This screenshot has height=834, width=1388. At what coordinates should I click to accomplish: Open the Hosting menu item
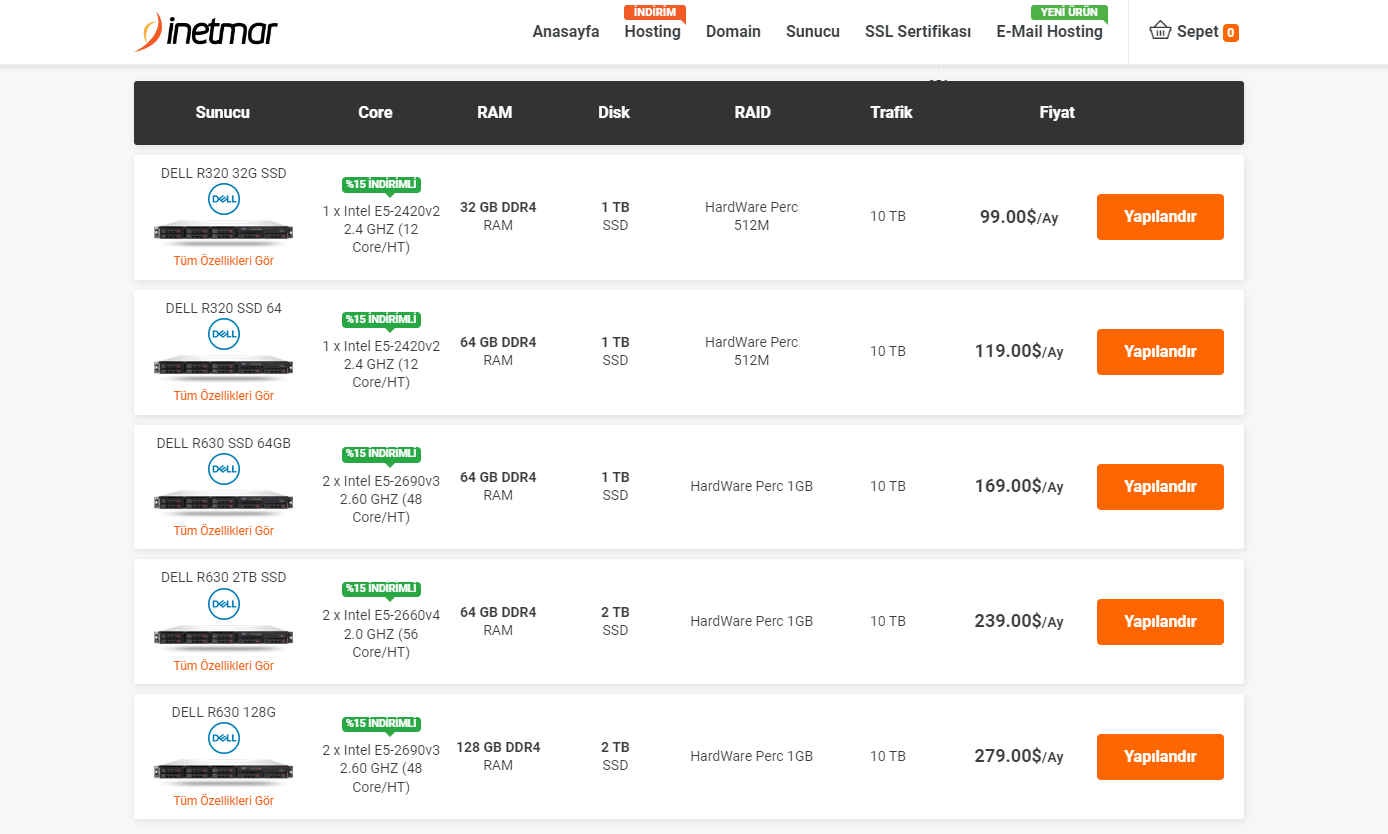tap(652, 31)
